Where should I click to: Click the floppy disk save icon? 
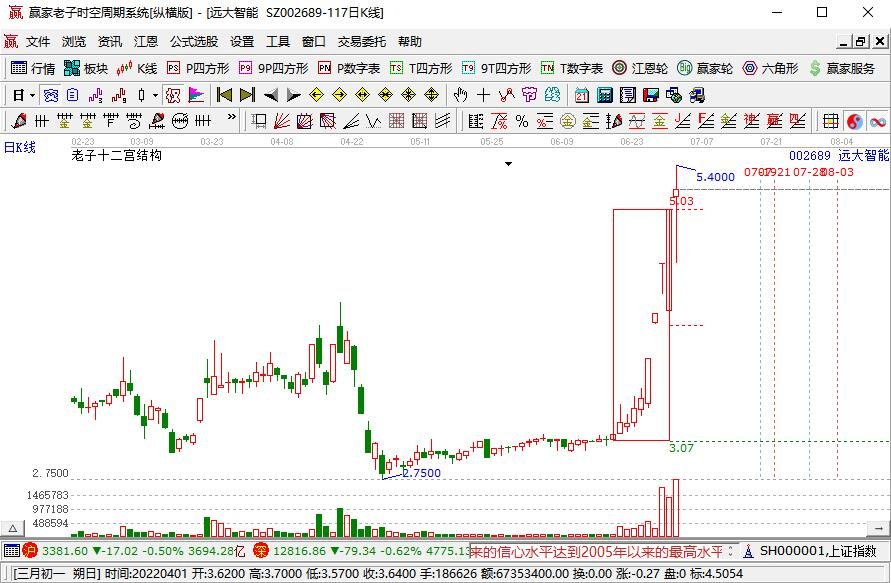(x=651, y=95)
